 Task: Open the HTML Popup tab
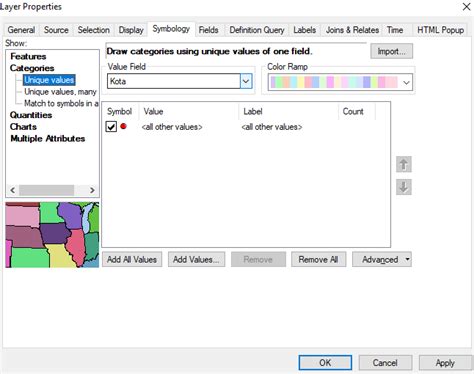[x=440, y=30]
